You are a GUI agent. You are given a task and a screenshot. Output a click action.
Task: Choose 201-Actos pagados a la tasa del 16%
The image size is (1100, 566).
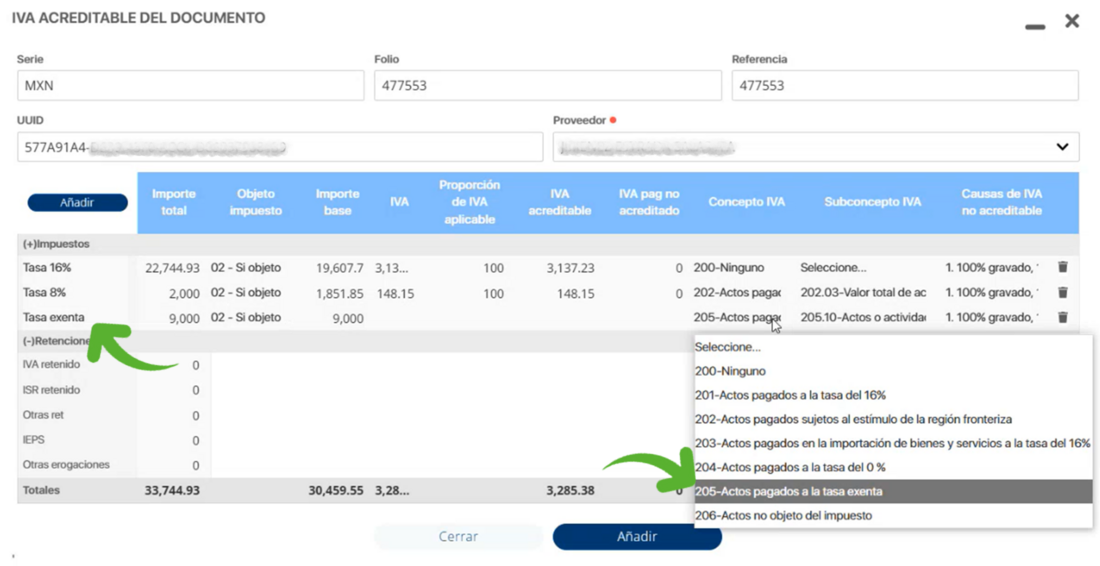click(790, 395)
